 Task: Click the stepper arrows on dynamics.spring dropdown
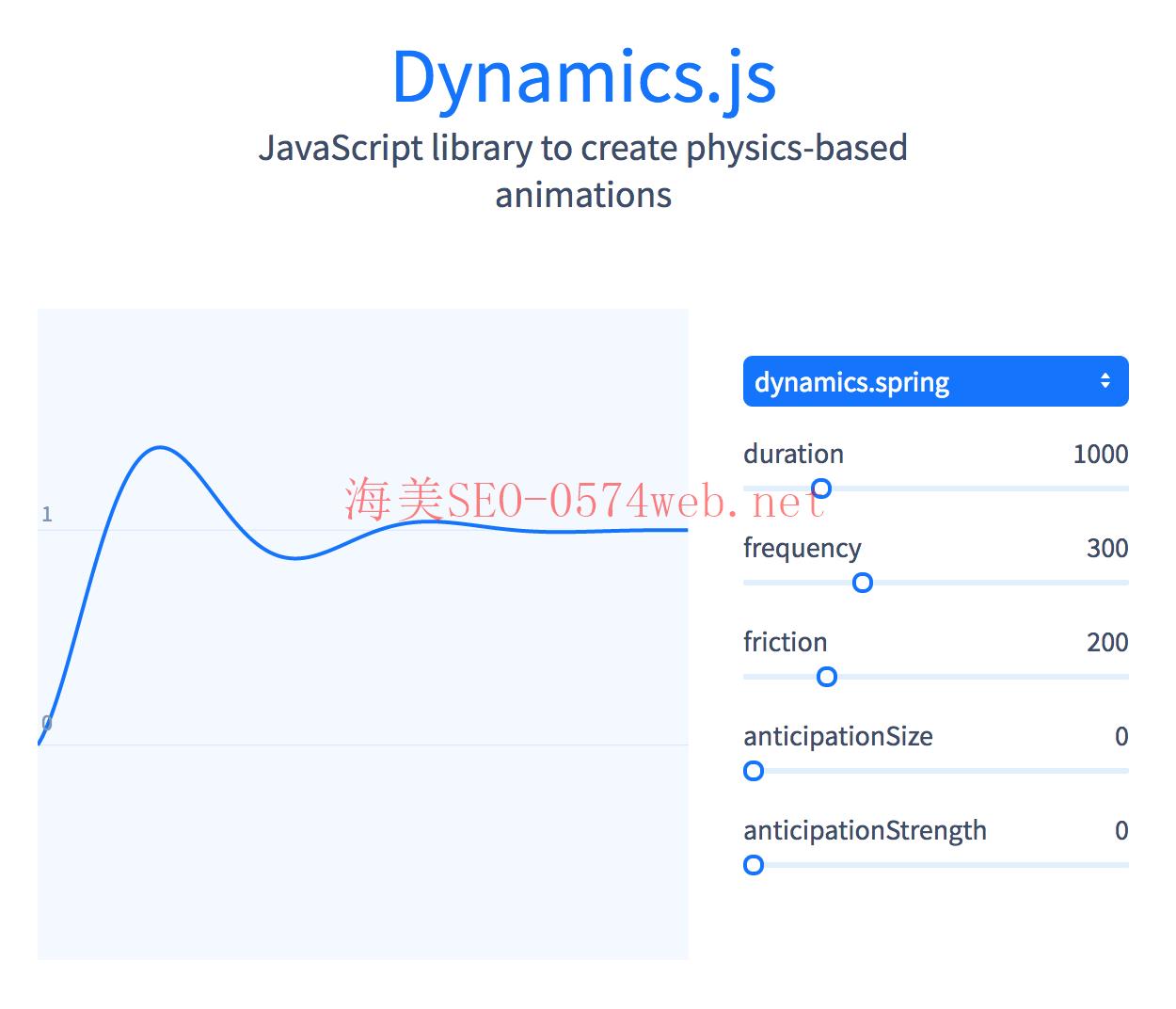(x=1106, y=381)
